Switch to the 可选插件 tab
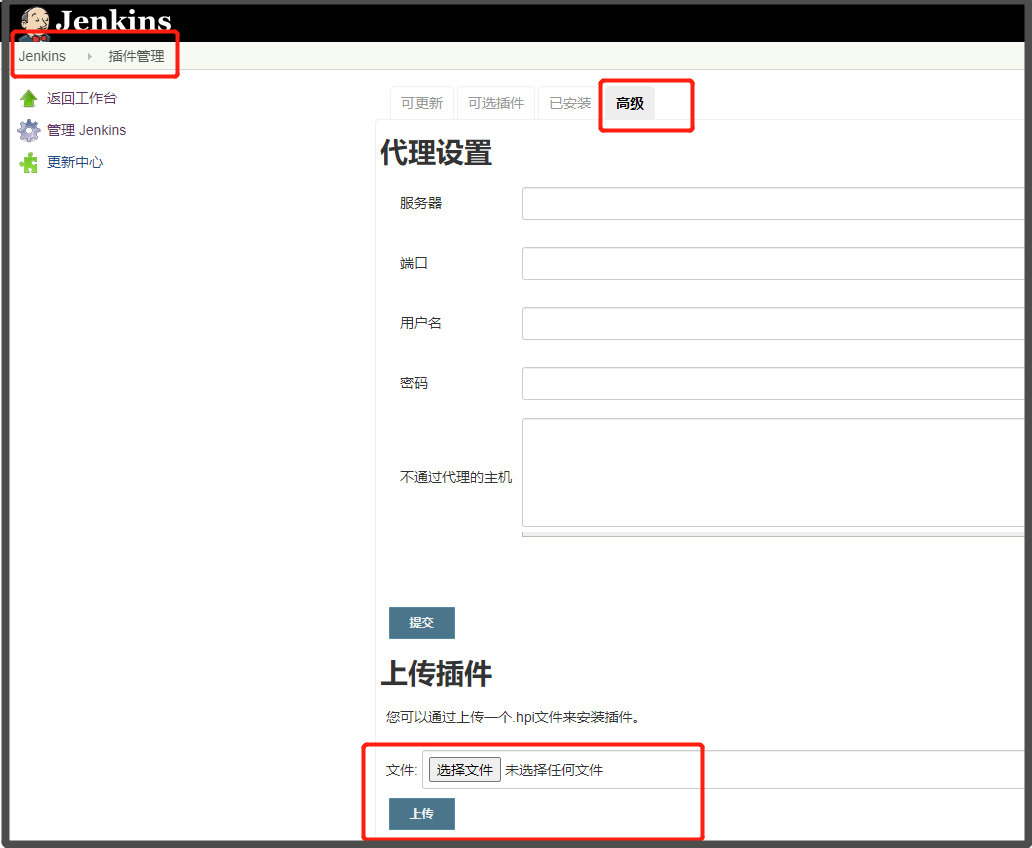 [x=495, y=102]
